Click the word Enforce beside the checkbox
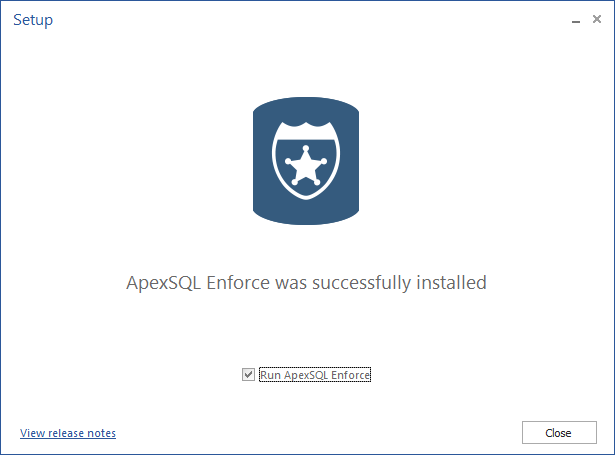615x455 pixels. pos(350,375)
